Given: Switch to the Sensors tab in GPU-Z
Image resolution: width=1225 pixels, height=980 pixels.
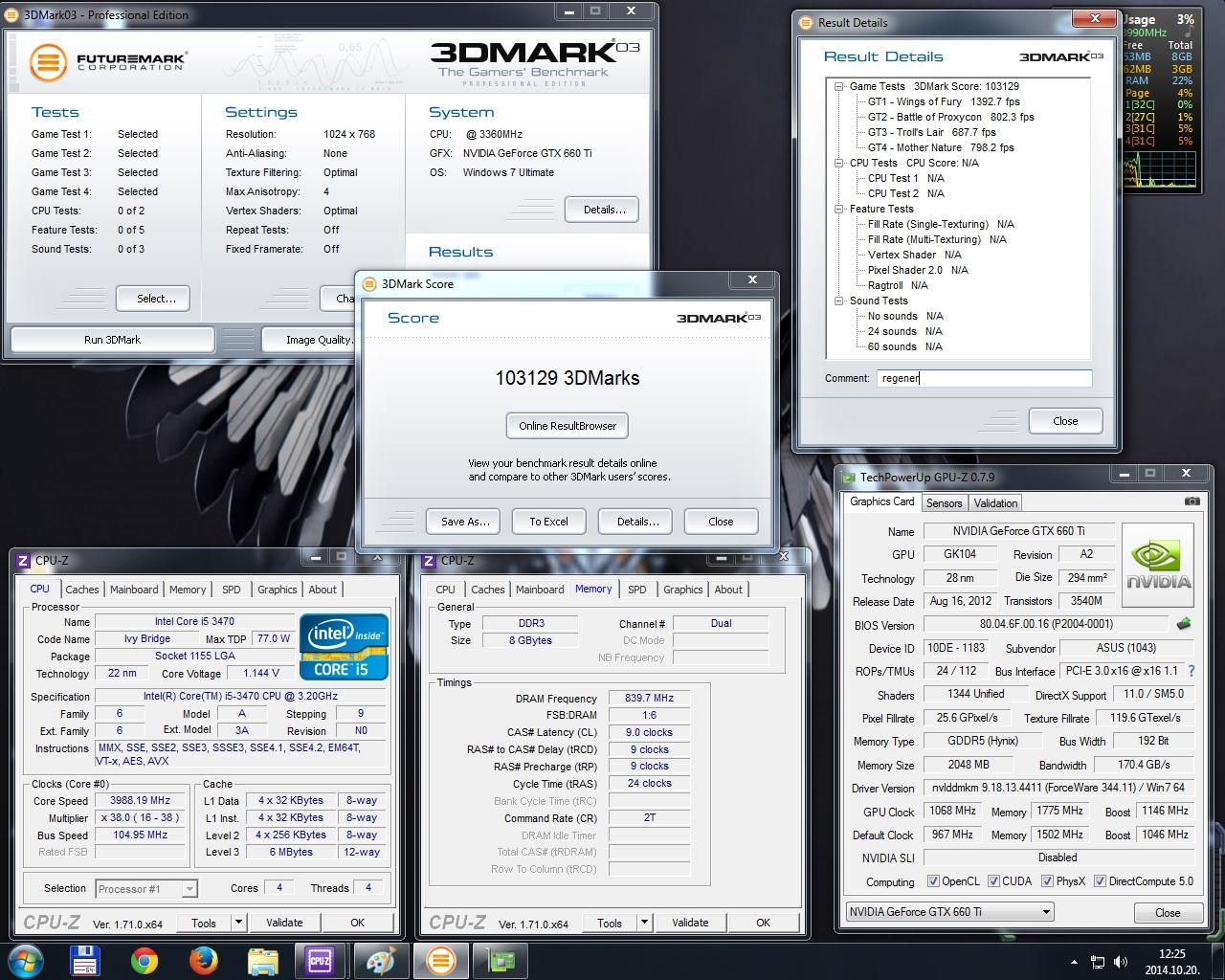Looking at the screenshot, I should [x=944, y=503].
